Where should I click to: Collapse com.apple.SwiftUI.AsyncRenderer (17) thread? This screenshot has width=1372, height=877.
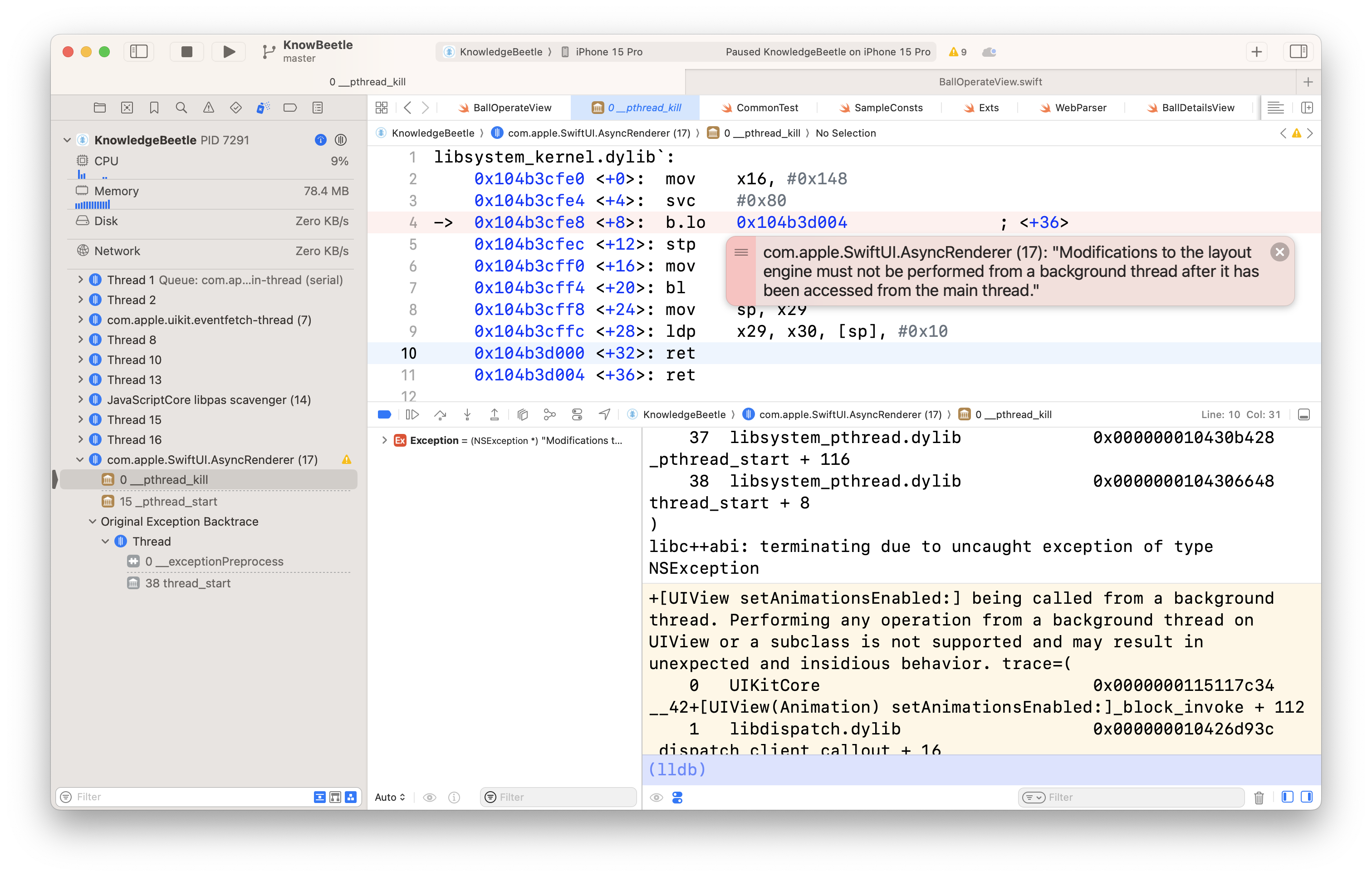click(80, 459)
